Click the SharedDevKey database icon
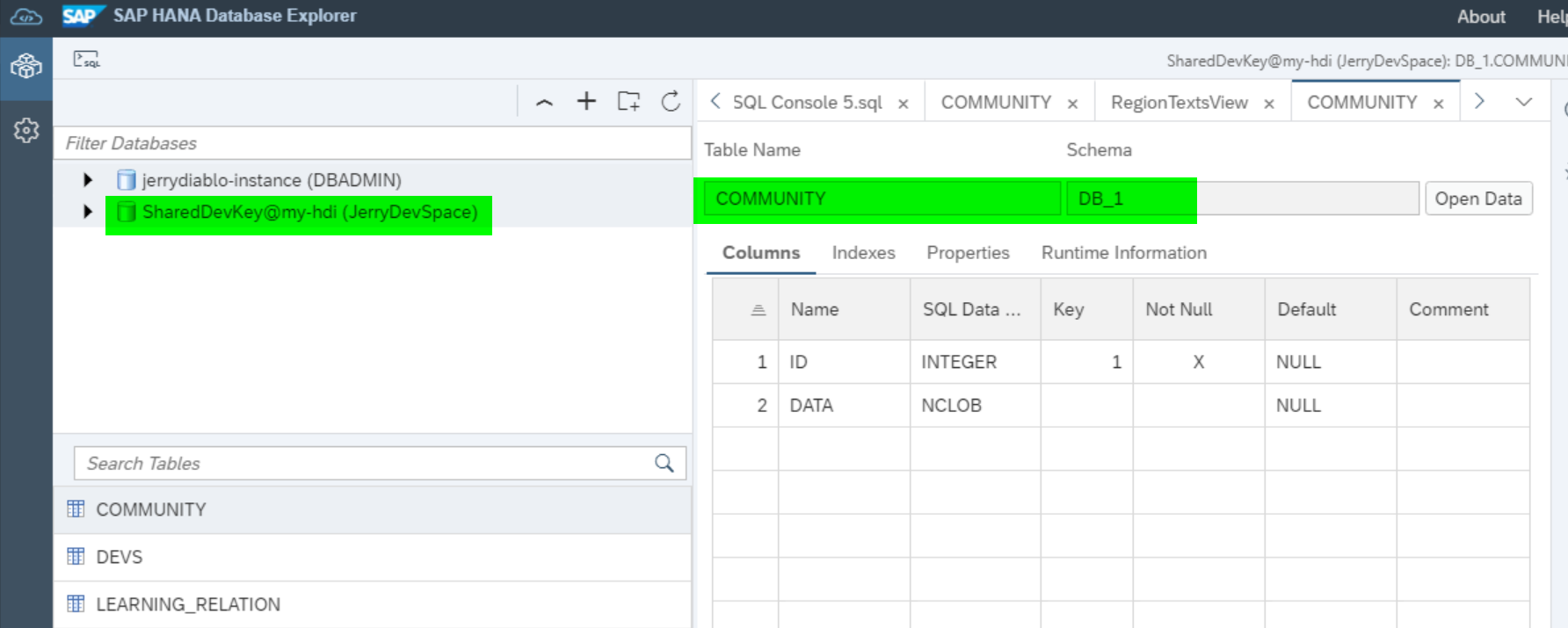Screen dimensions: 1568x628 tap(127, 212)
